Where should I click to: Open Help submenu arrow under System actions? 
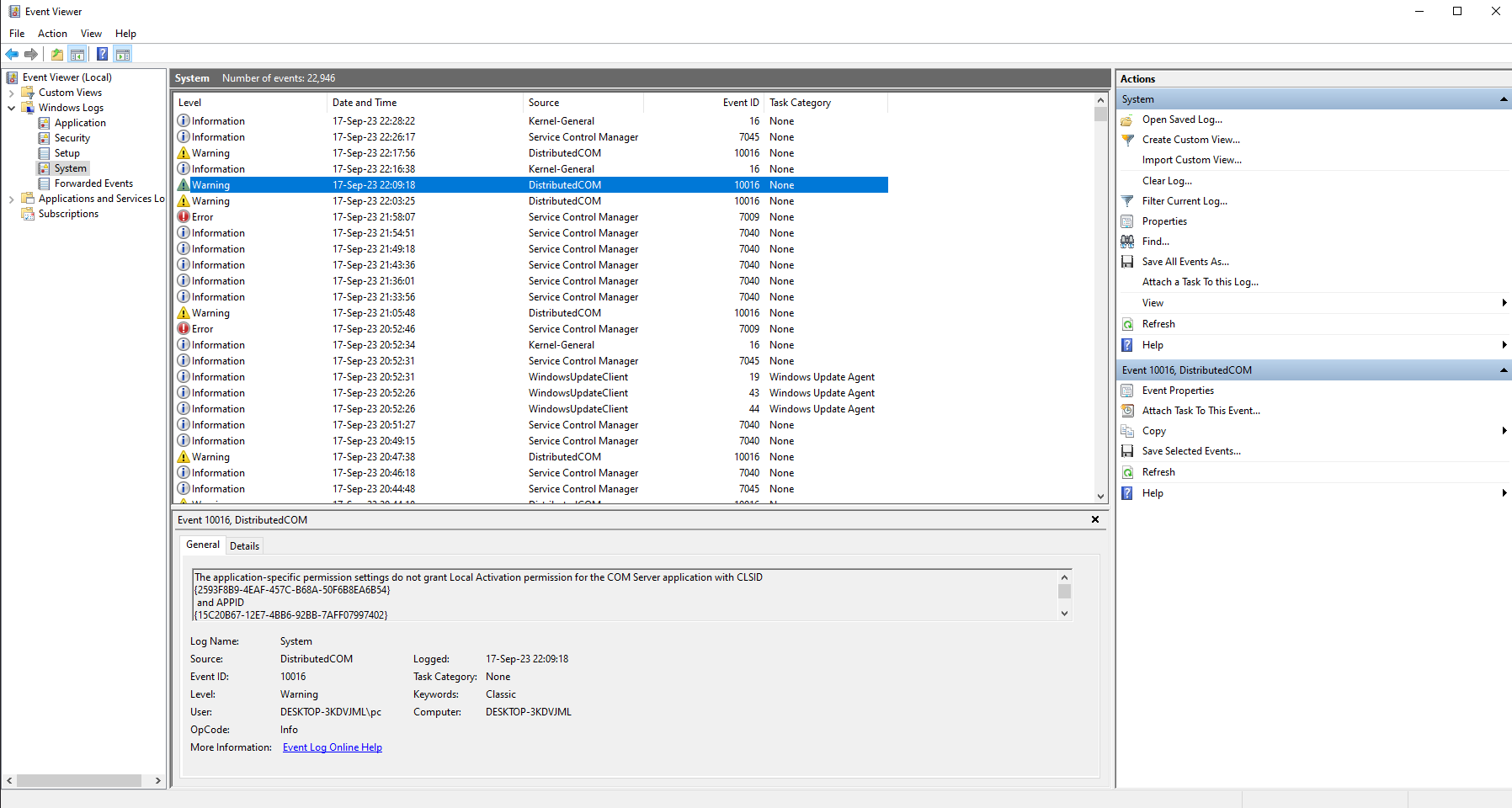point(1504,345)
